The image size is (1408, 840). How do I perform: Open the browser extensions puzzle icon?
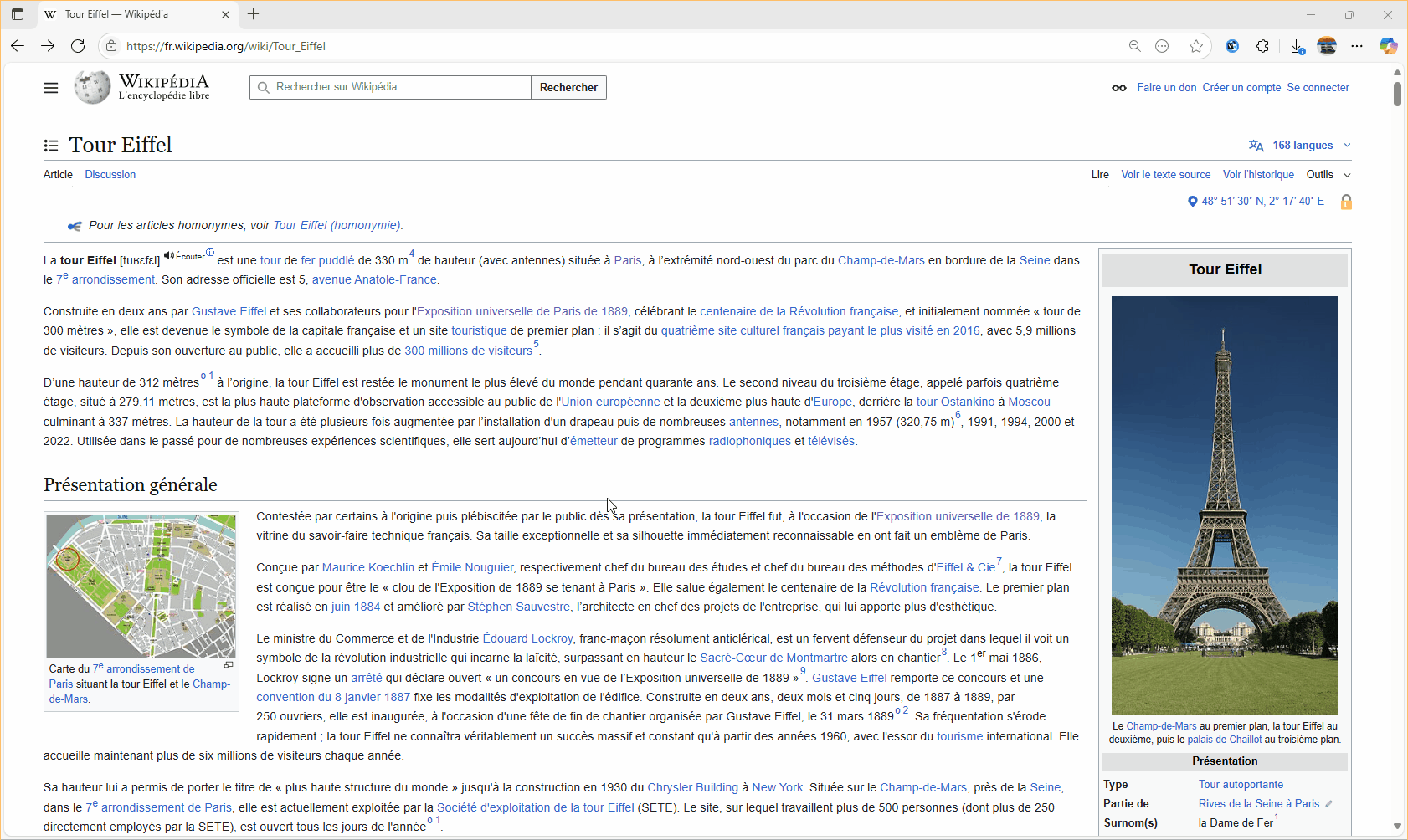(1262, 46)
